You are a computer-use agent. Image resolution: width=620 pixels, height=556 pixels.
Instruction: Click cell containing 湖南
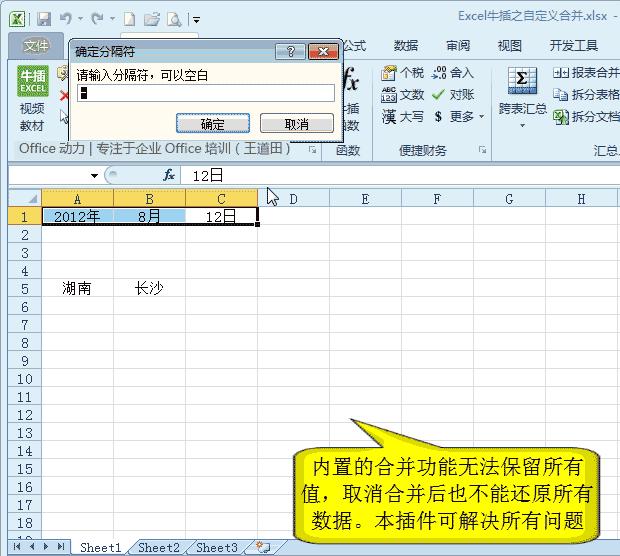tap(77, 288)
